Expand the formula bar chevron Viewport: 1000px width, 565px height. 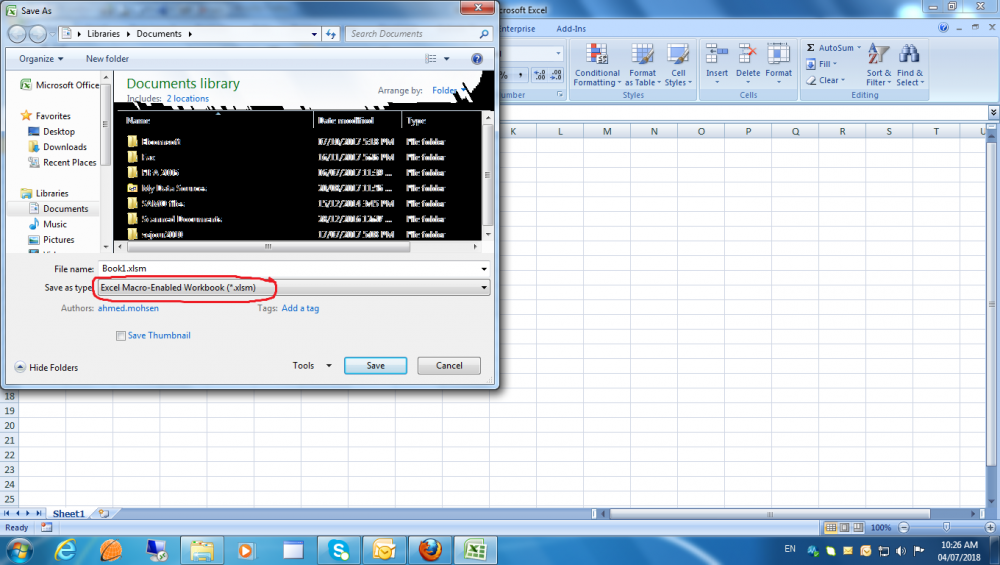click(994, 112)
